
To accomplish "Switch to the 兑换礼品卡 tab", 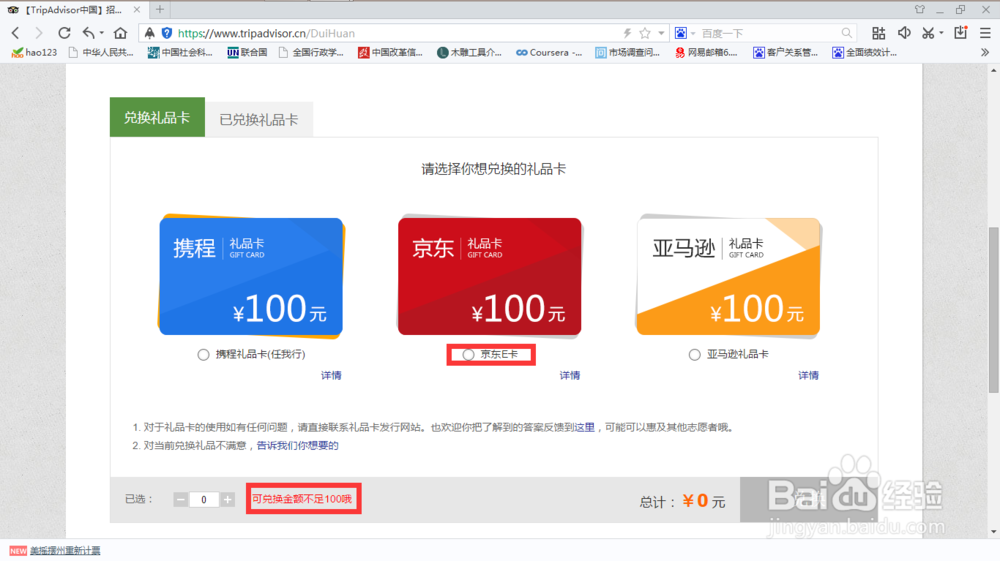I will coord(157,117).
